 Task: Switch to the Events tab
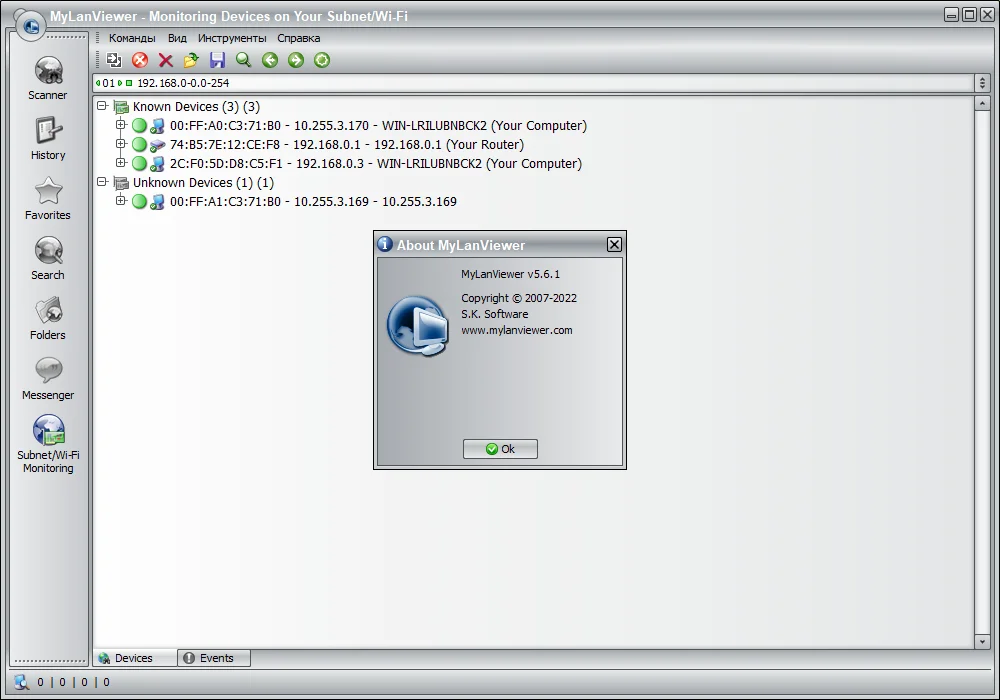point(214,658)
